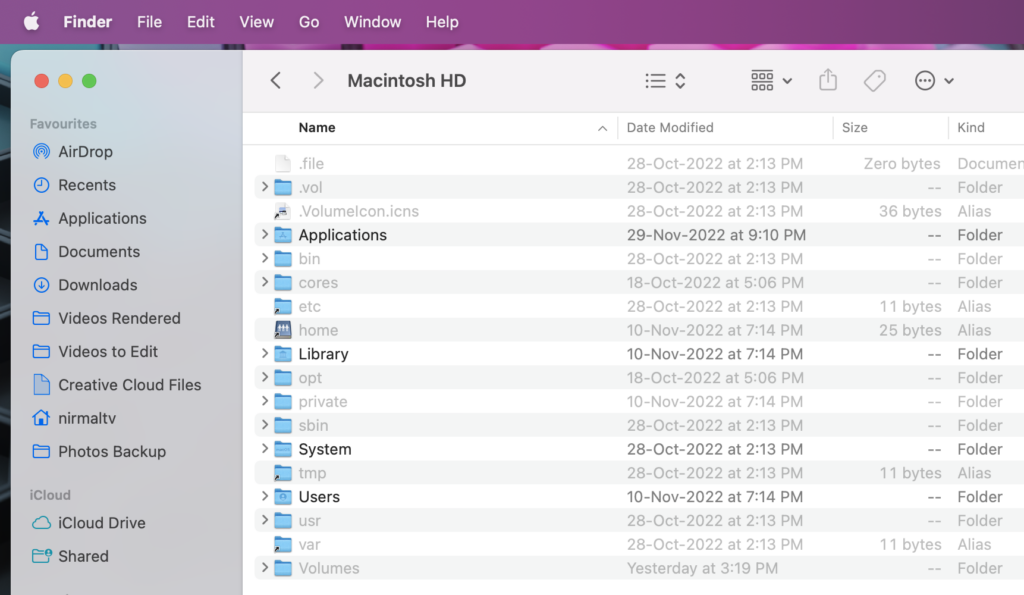The image size is (1024, 595).
Task: Expand the private folder
Action: pos(264,401)
